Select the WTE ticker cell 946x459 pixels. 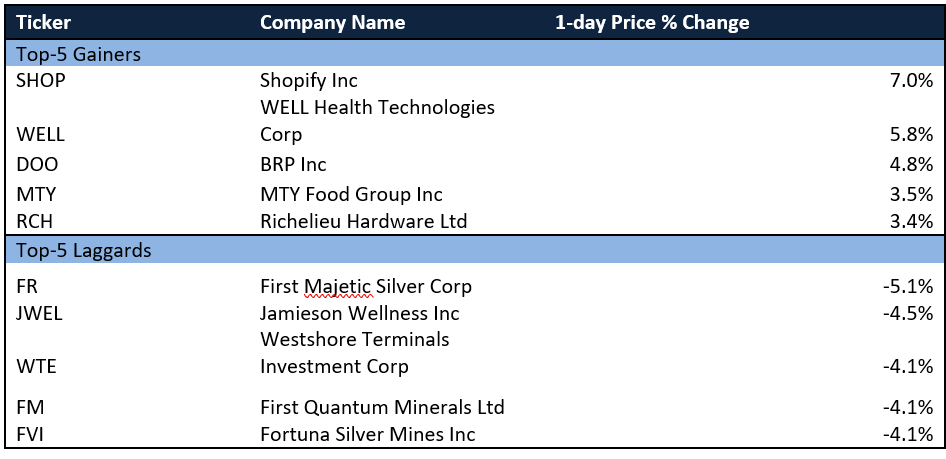[36, 366]
